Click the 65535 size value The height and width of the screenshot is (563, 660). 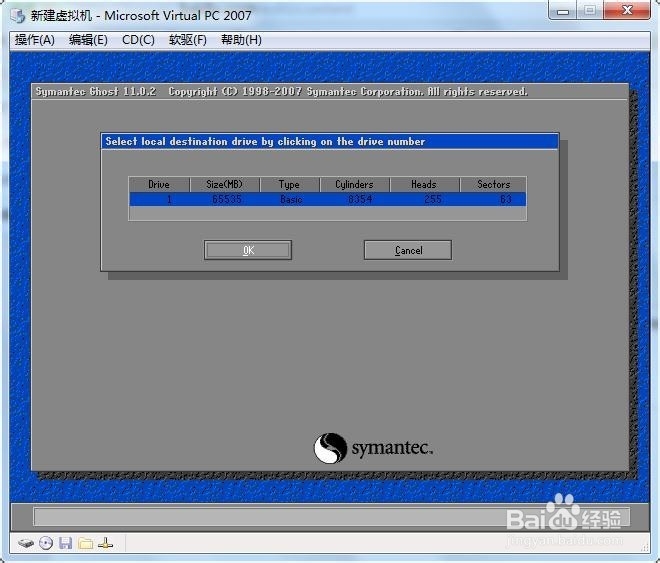pyautogui.click(x=227, y=199)
